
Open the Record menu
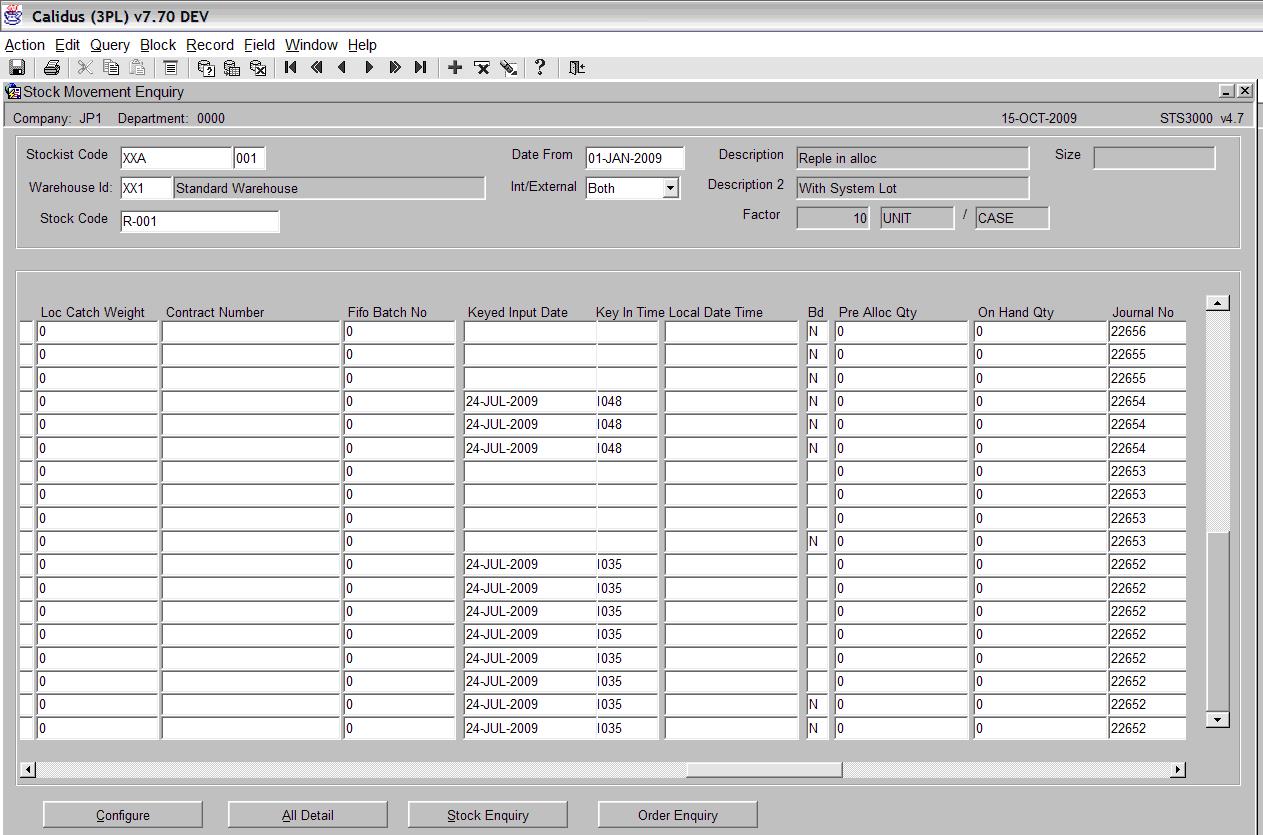210,45
